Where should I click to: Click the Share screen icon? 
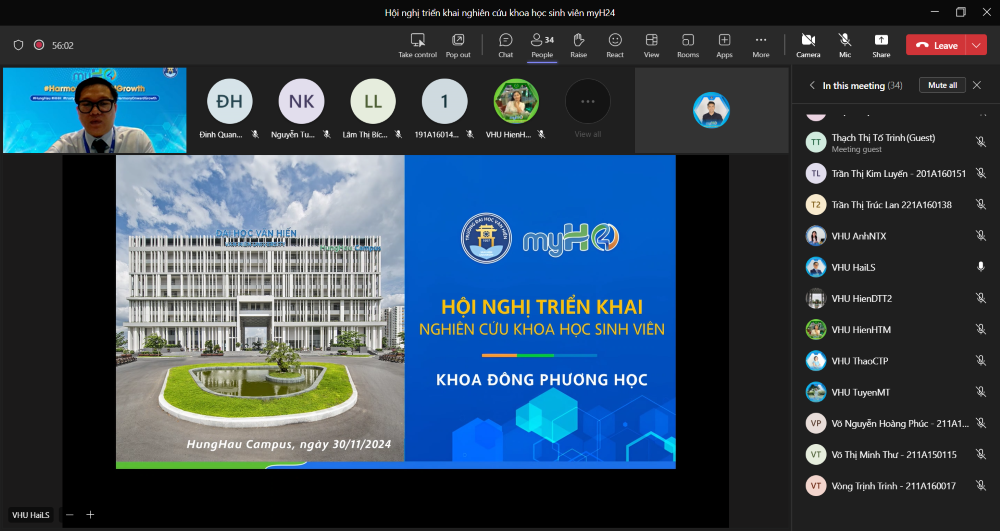(881, 40)
